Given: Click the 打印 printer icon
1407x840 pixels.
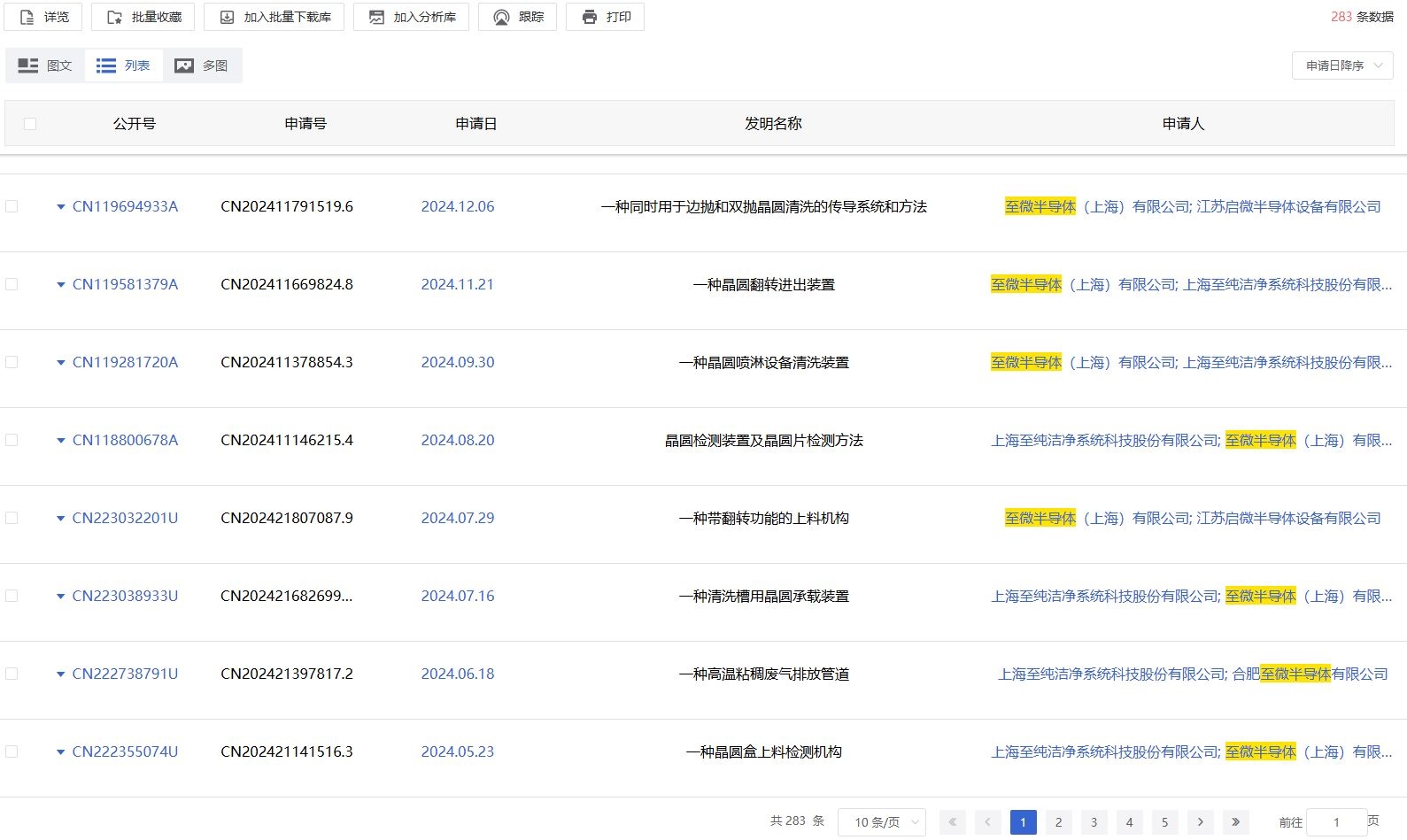Looking at the screenshot, I should click(589, 17).
